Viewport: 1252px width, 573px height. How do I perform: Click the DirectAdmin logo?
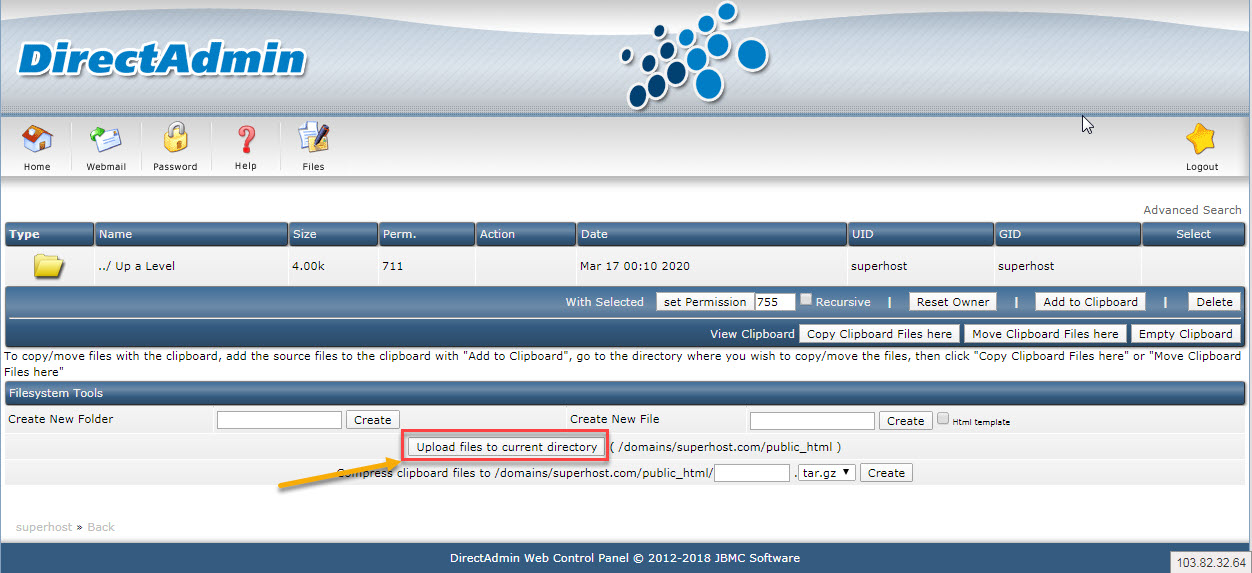(x=162, y=60)
